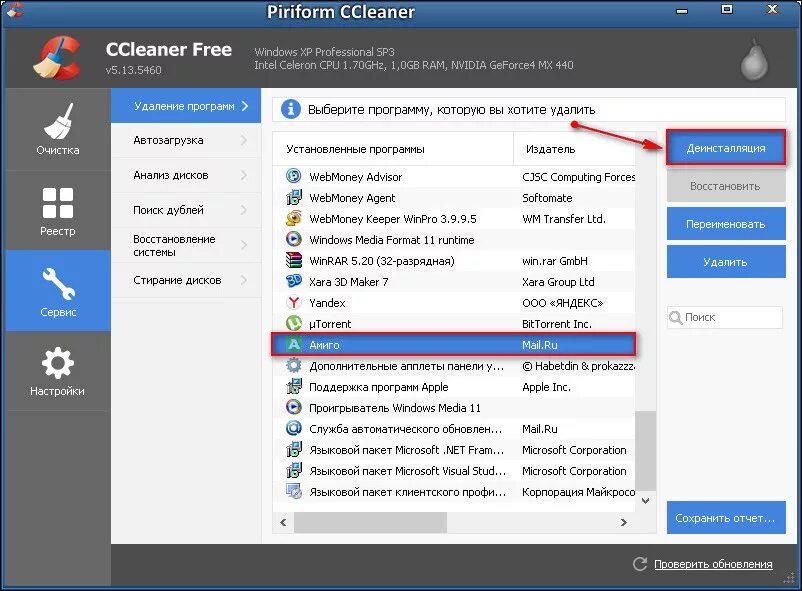The image size is (802, 591).
Task: Sort by Издатель column header
Action: click(x=574, y=149)
